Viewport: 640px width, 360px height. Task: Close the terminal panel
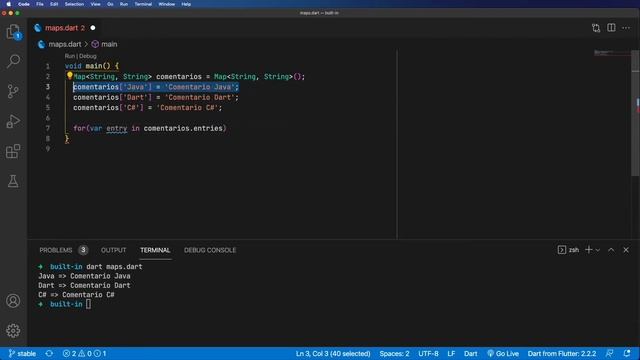point(626,250)
